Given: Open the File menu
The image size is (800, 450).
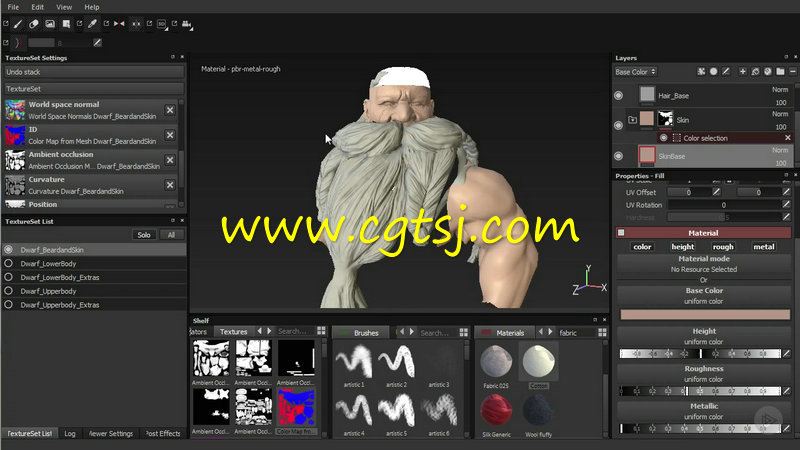Looking at the screenshot, I should (x=13, y=7).
